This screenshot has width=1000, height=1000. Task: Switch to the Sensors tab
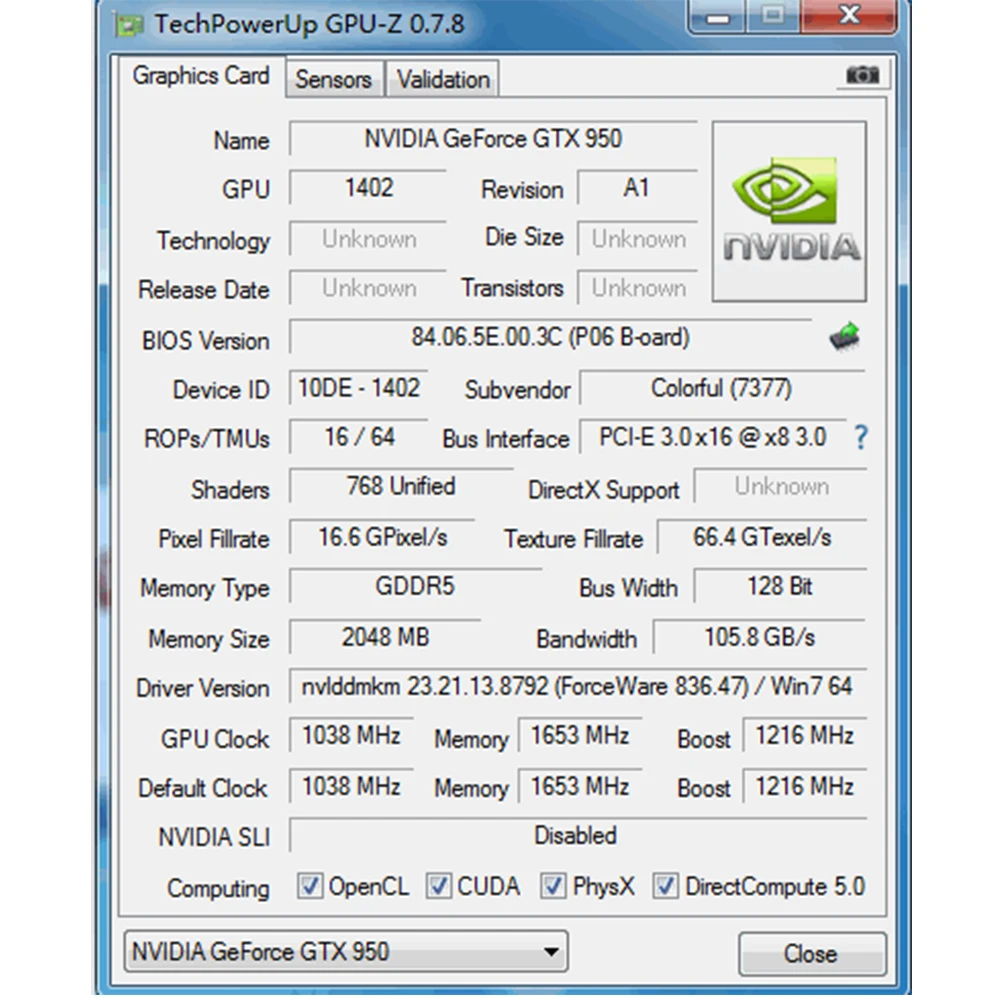click(334, 80)
